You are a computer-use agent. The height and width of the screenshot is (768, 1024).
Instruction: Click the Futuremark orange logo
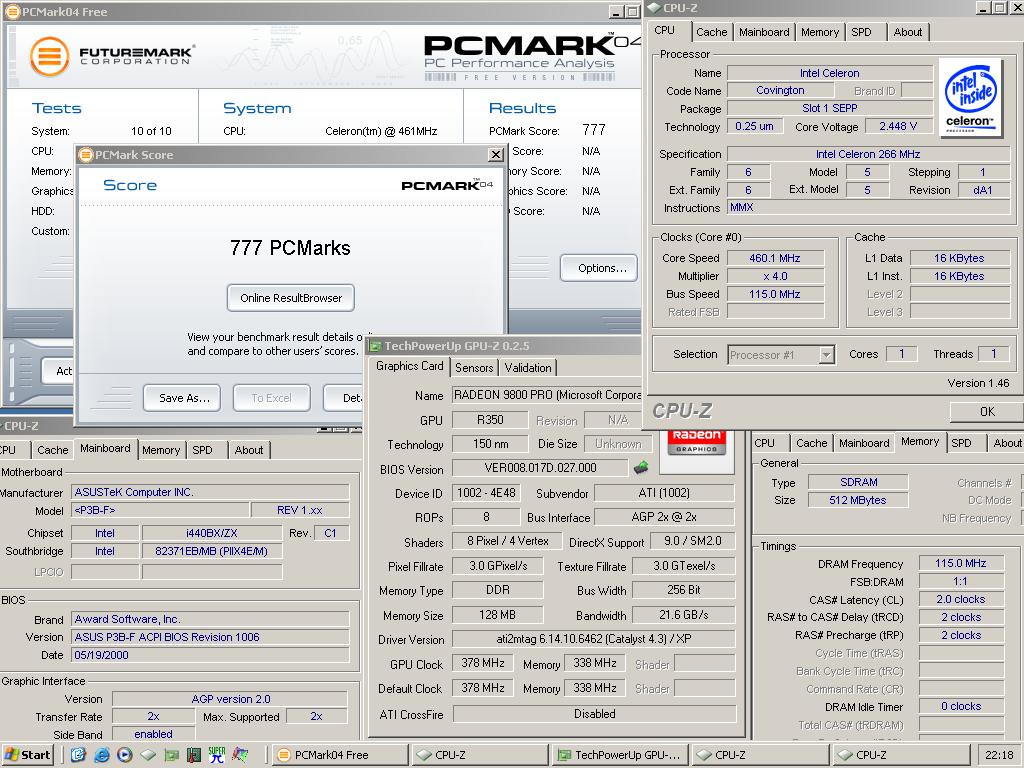coord(49,57)
